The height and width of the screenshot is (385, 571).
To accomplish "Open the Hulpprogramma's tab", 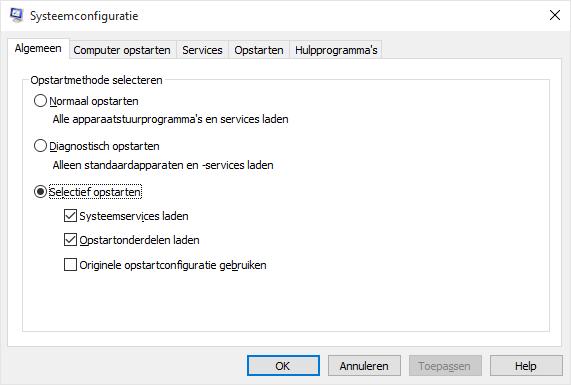I will [x=336, y=50].
